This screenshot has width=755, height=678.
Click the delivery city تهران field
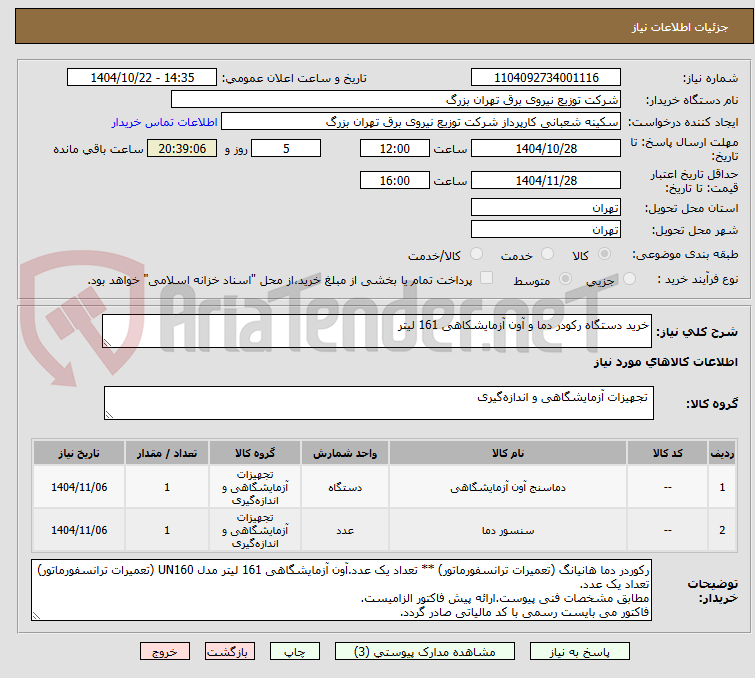(x=546, y=230)
